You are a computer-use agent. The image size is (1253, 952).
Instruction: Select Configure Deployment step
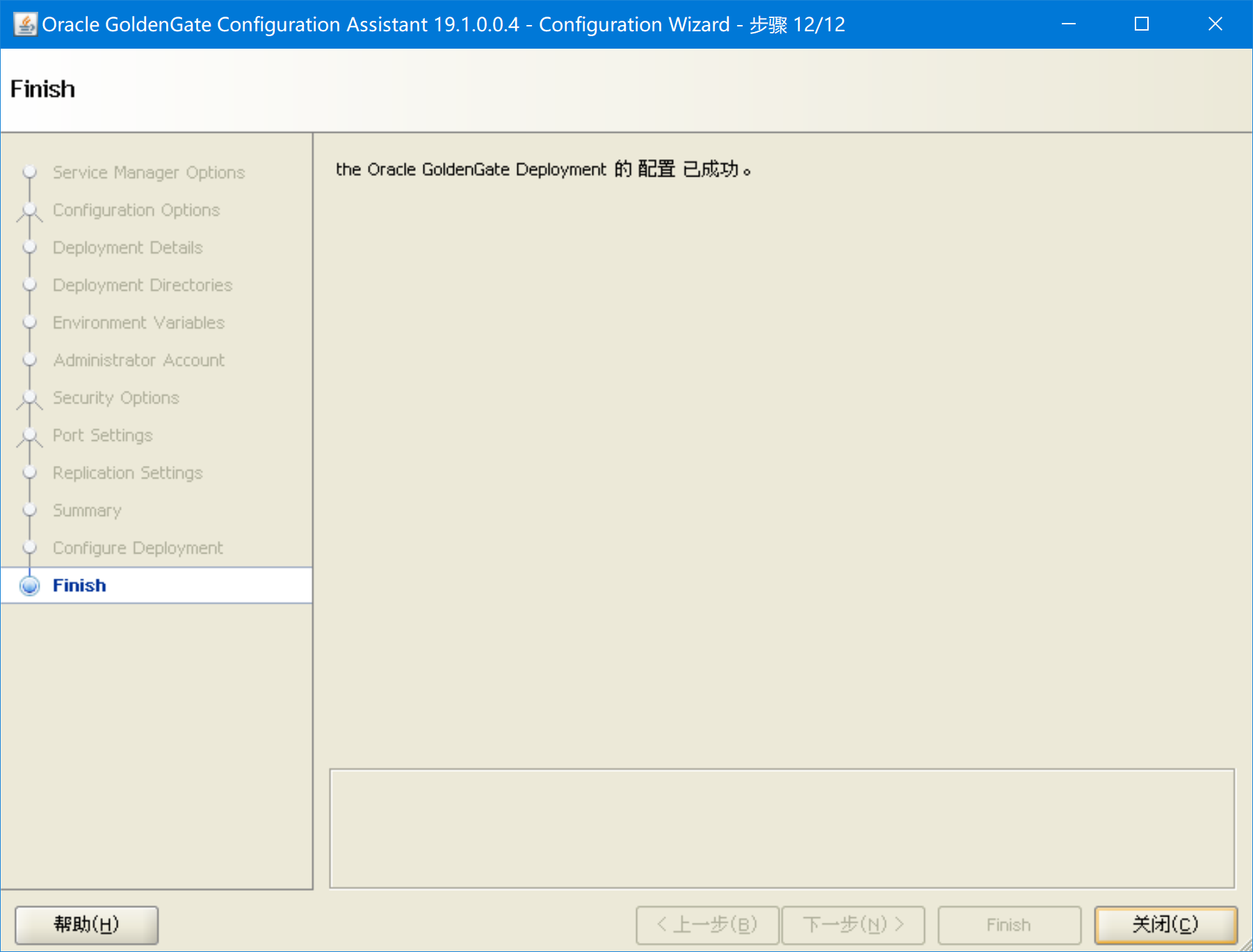coord(138,548)
